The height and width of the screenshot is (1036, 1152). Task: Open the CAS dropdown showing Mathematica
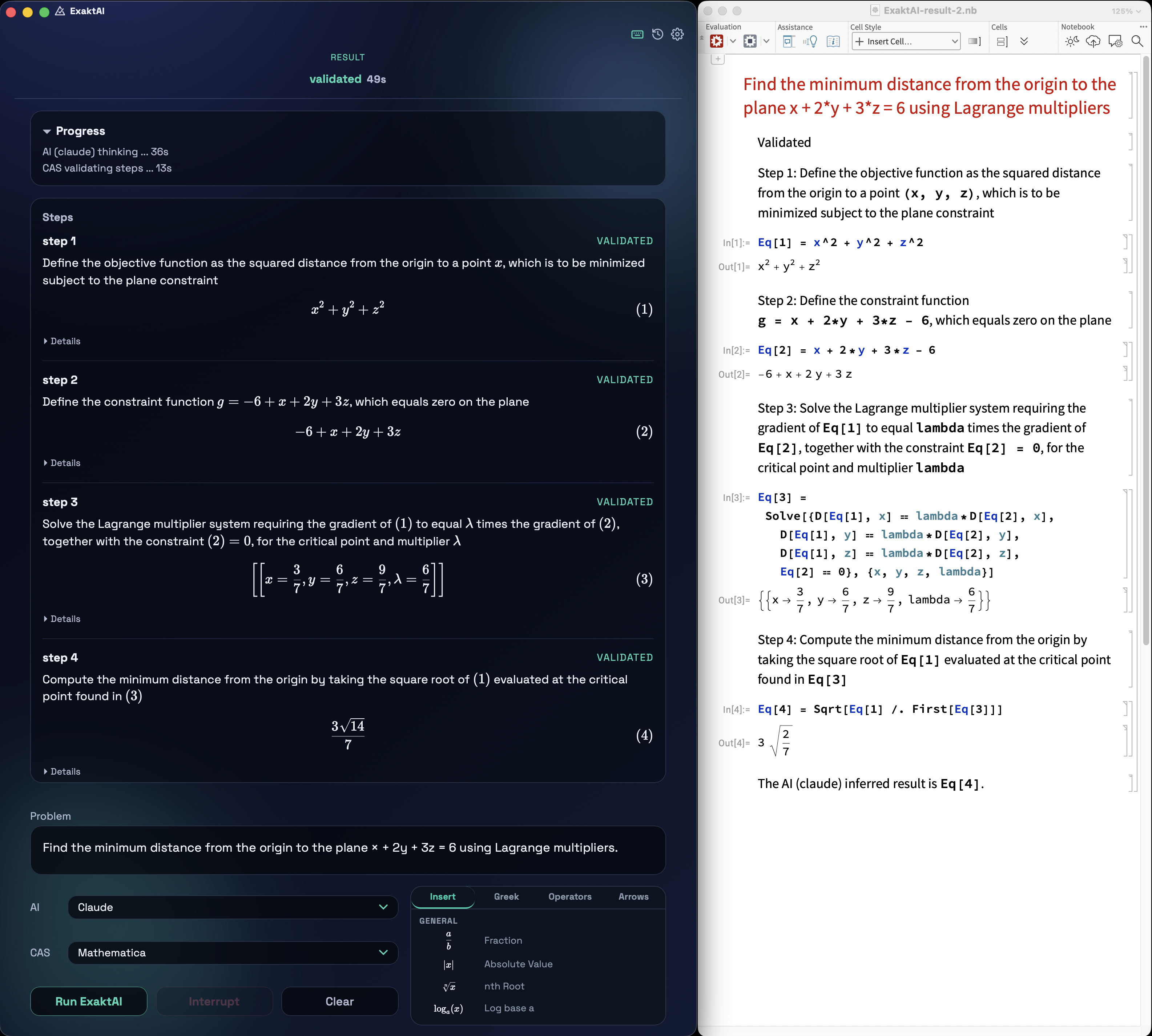pyautogui.click(x=233, y=953)
